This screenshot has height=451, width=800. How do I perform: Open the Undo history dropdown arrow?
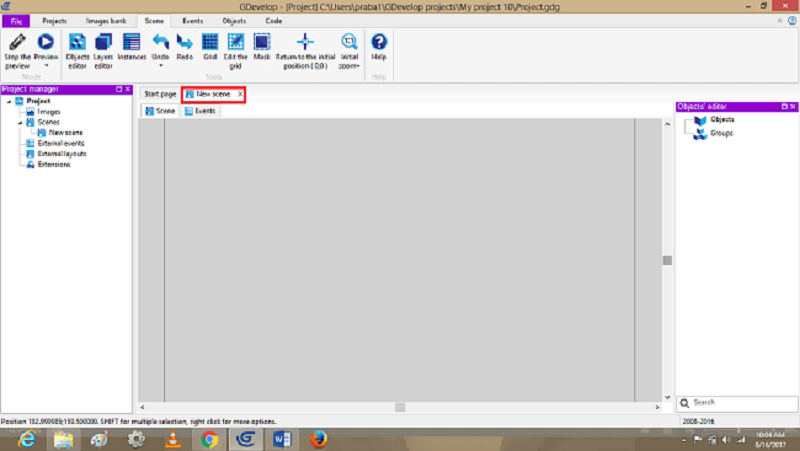pyautogui.click(x=161, y=66)
